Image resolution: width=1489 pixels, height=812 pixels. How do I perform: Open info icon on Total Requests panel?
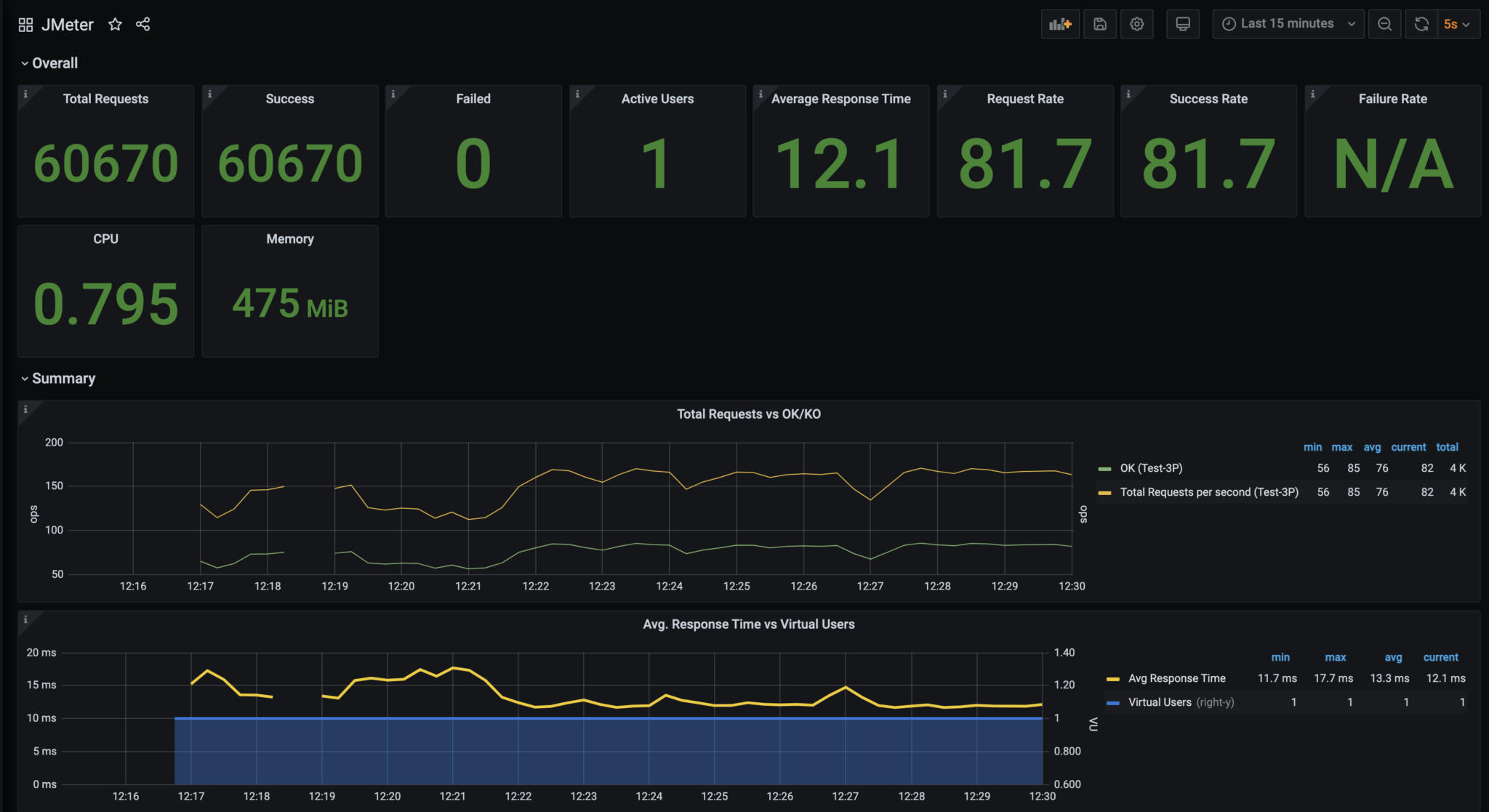[x=25, y=94]
